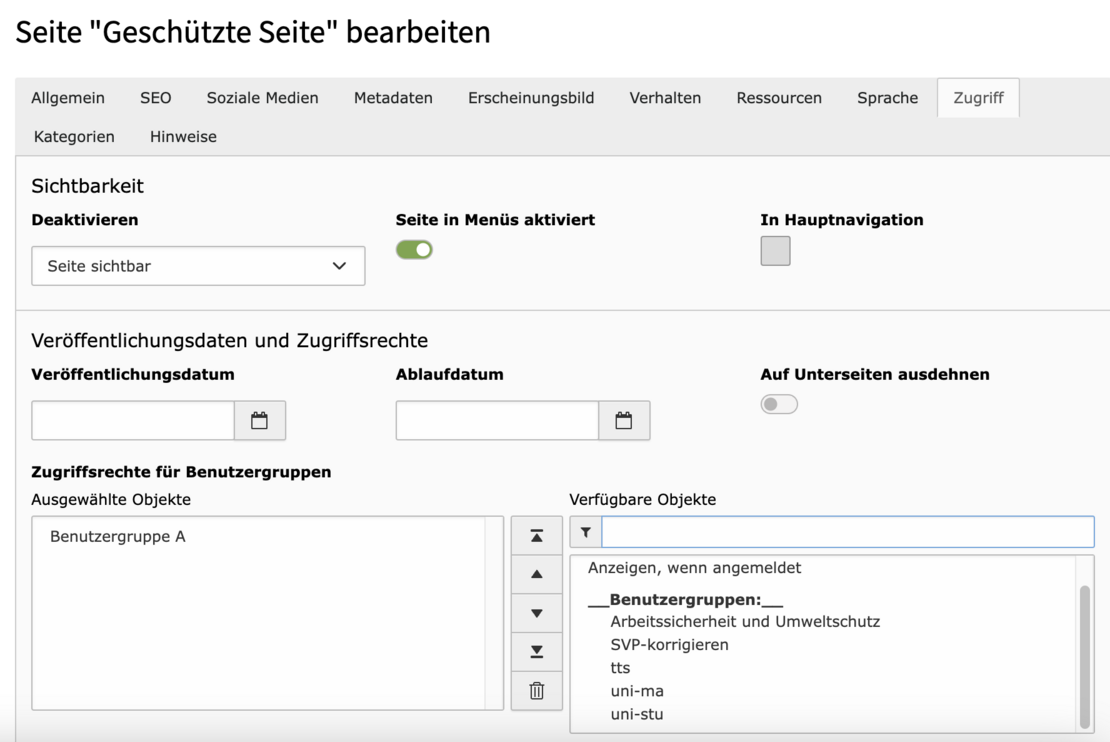
Task: Click the available objects filter text field
Action: [x=847, y=532]
